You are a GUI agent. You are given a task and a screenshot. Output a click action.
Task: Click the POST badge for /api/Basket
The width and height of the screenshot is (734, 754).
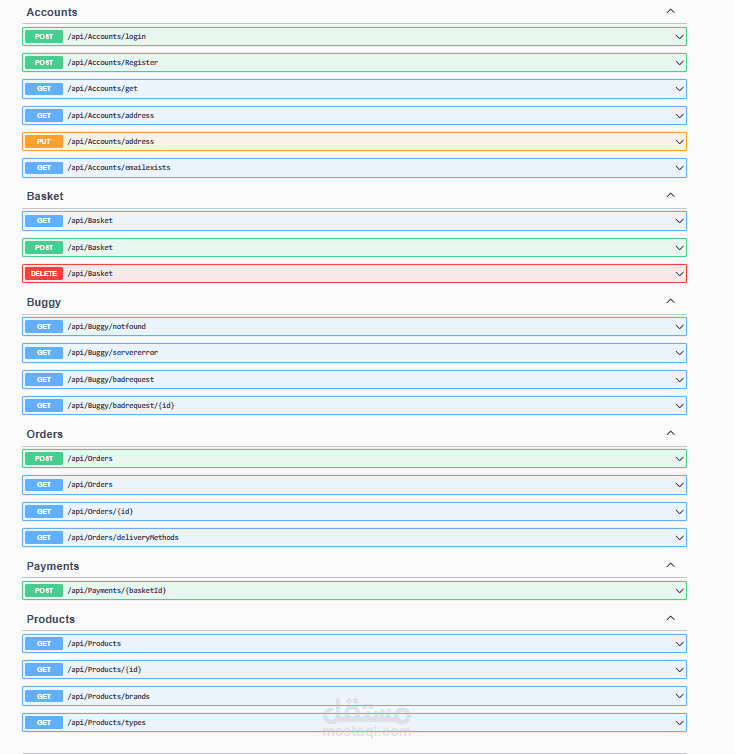coord(44,248)
